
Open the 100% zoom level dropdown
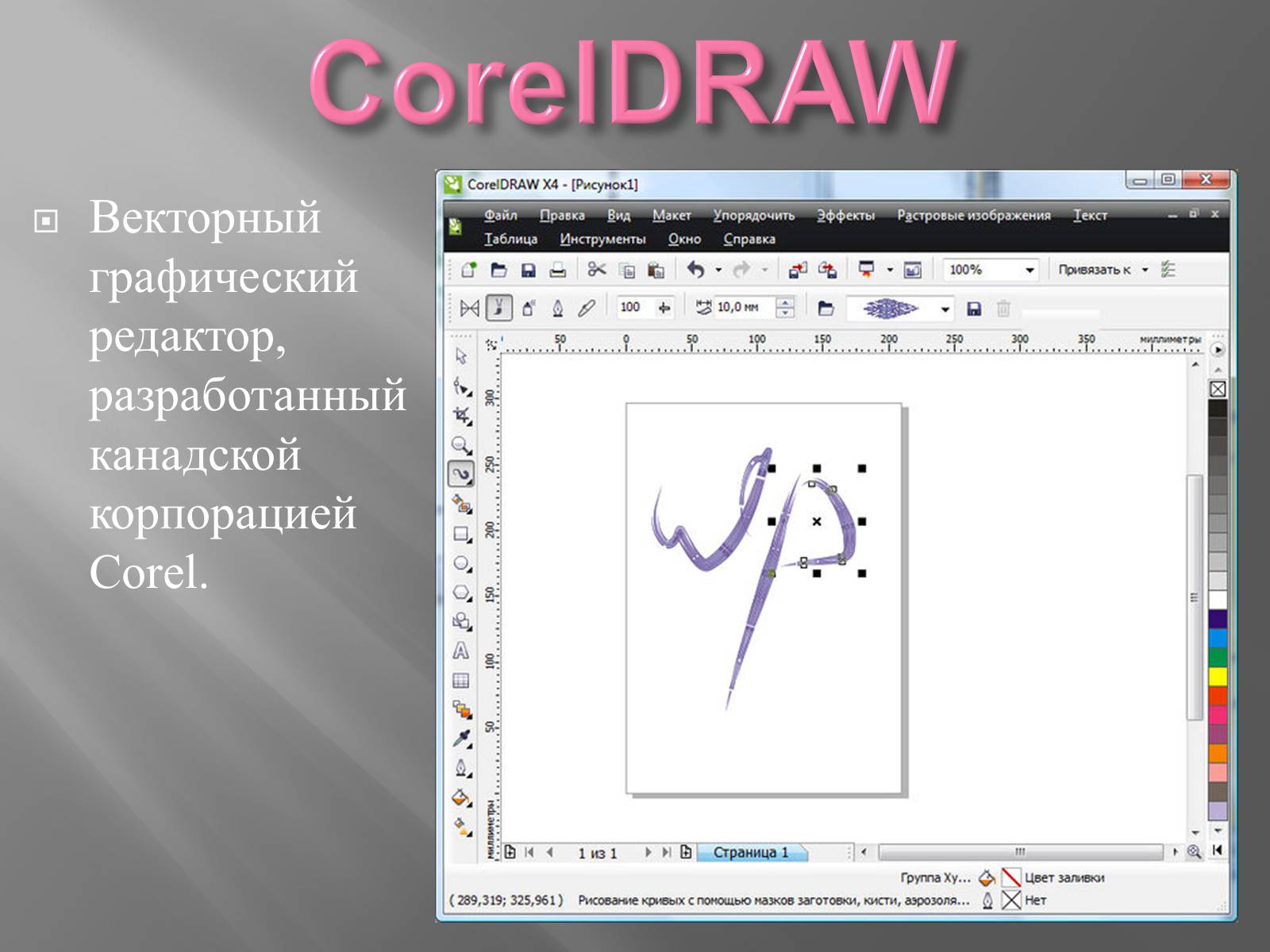click(1029, 271)
